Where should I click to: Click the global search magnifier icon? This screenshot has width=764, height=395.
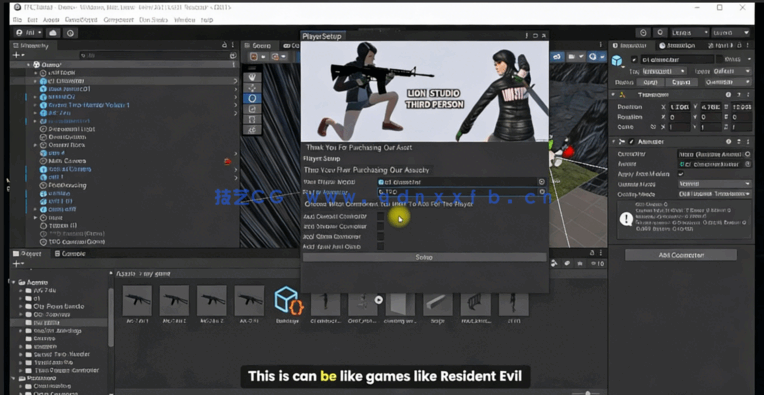[660, 33]
